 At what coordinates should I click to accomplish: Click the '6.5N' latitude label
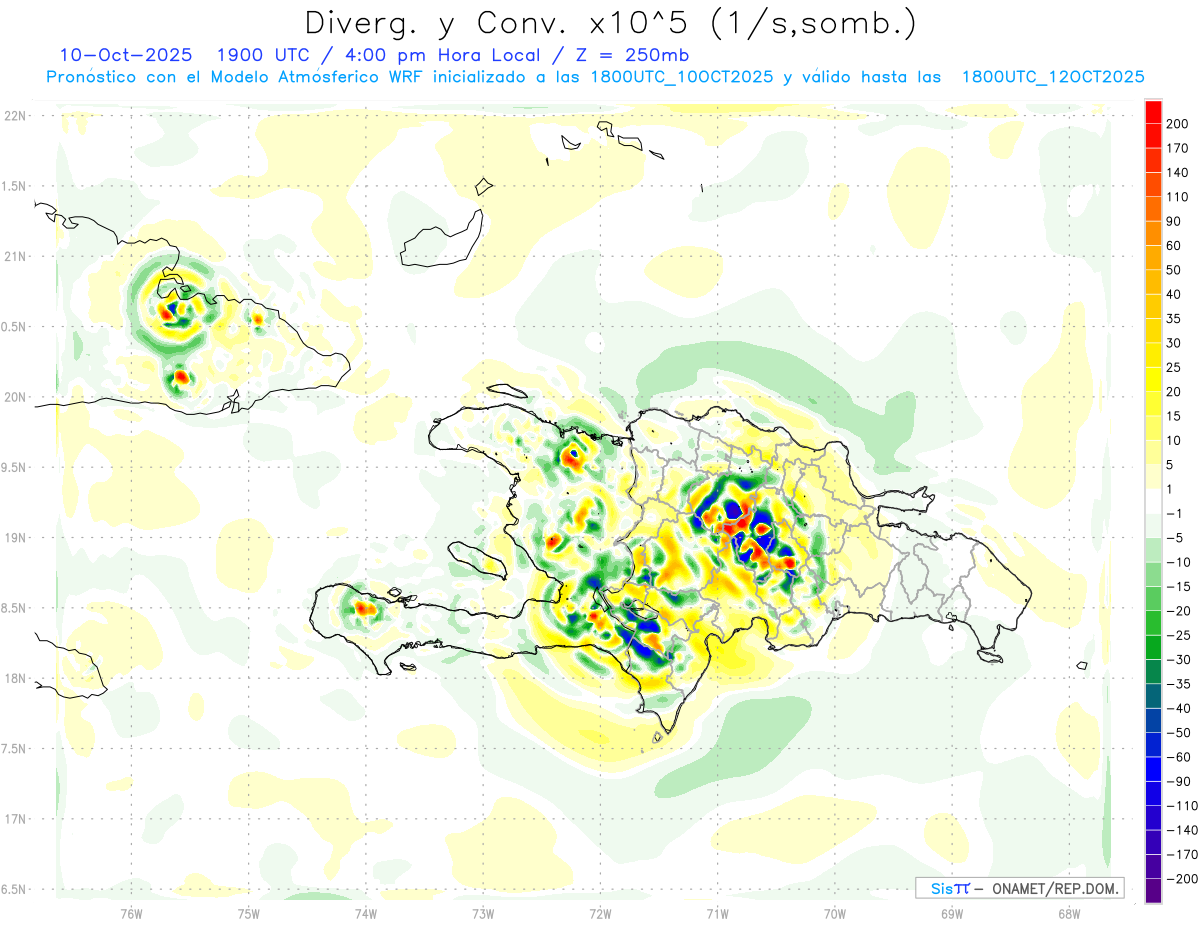[14, 889]
